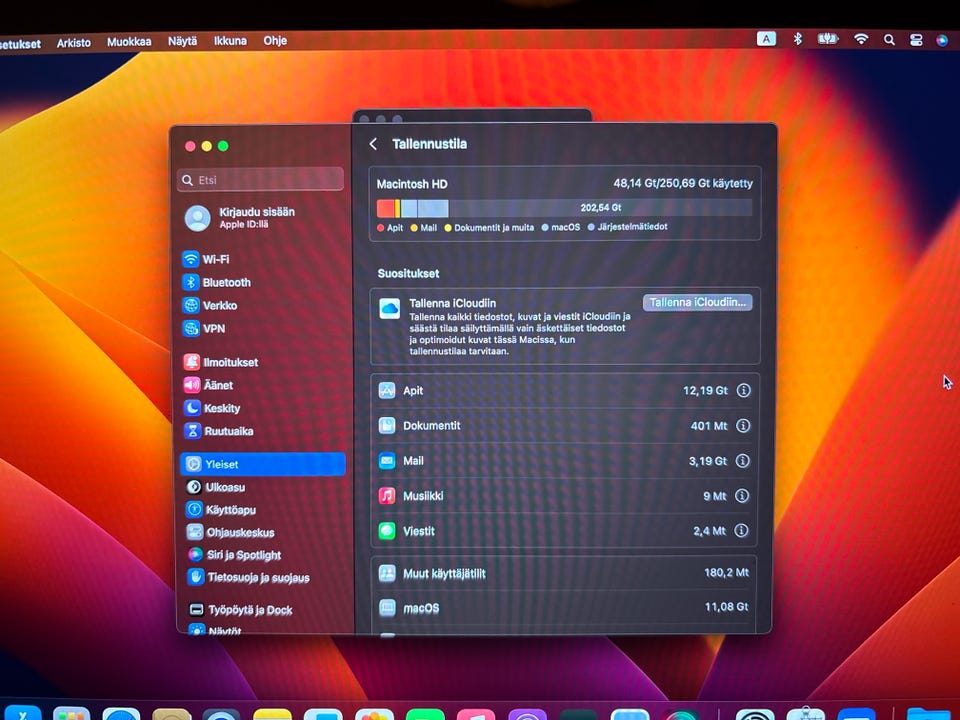This screenshot has height=720, width=960.
Task: Select the macOS storage row
Action: [564, 607]
